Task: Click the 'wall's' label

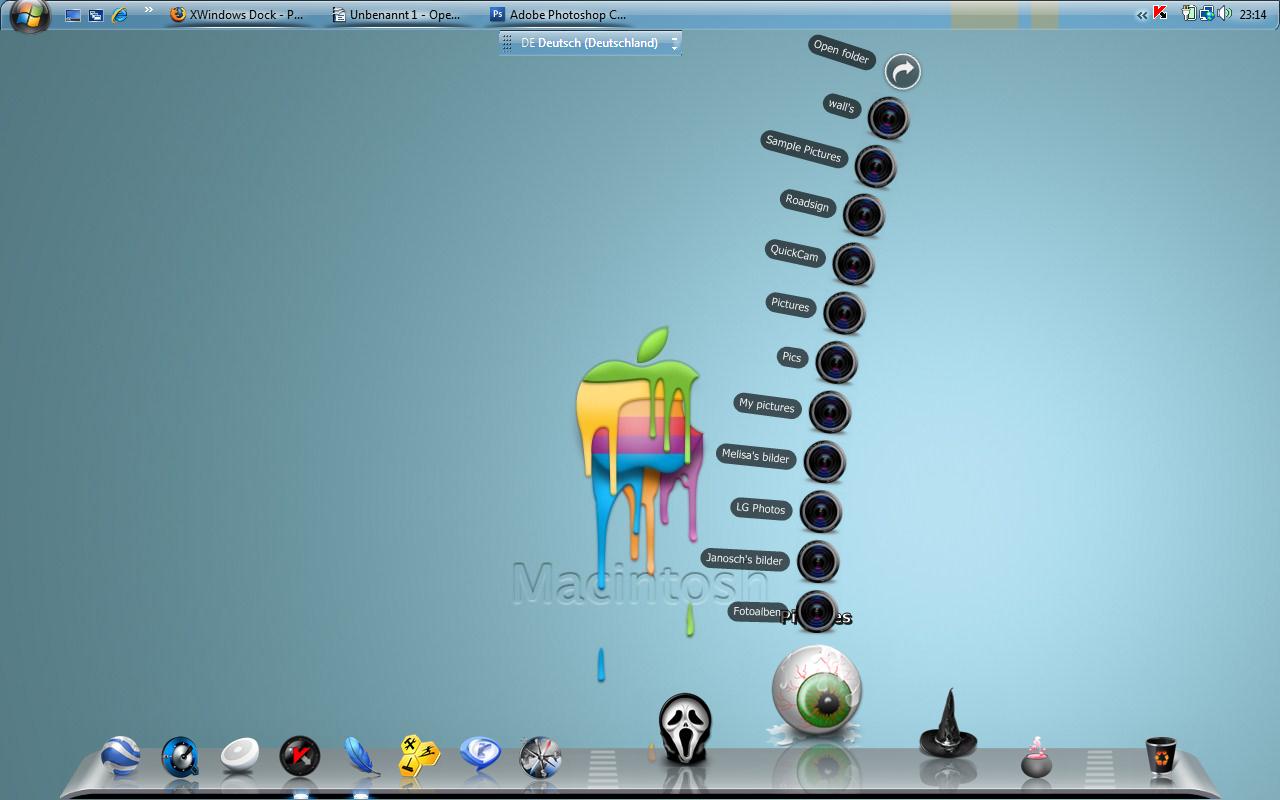Action: (x=842, y=105)
